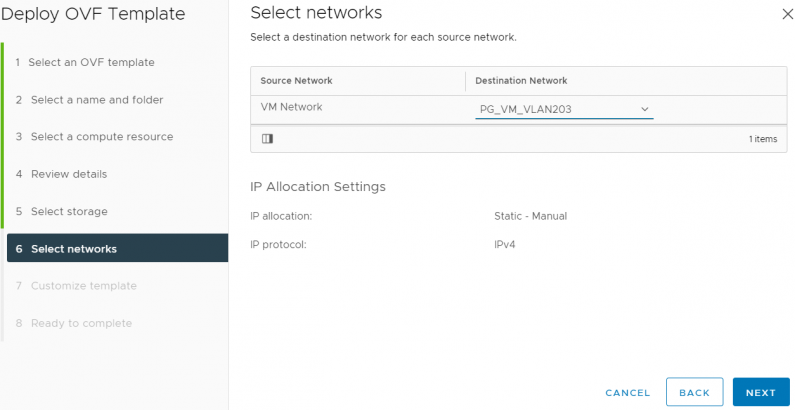Click the CANCEL link
This screenshot has height=410, width=795.
click(627, 393)
